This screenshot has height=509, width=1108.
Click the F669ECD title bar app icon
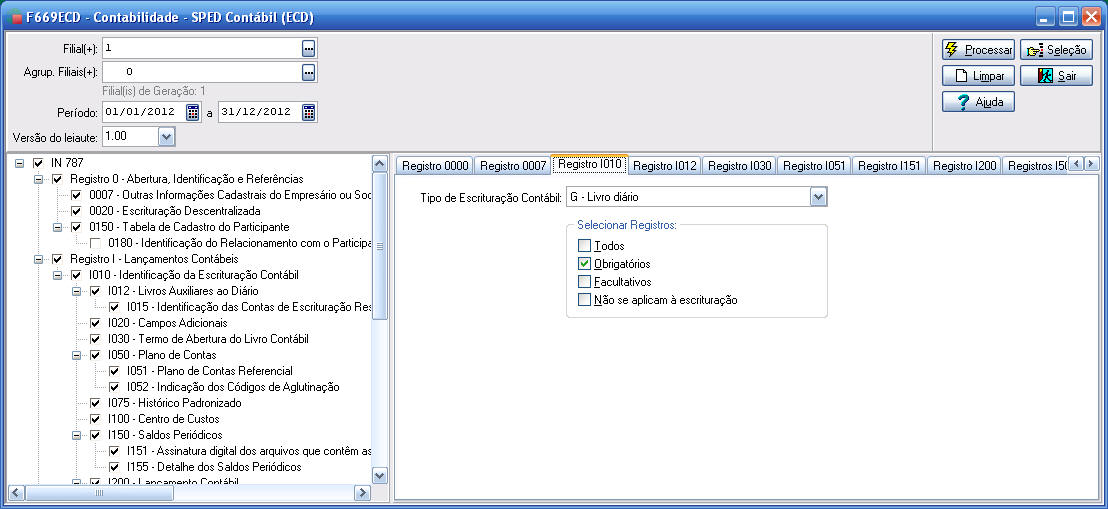[x=17, y=18]
